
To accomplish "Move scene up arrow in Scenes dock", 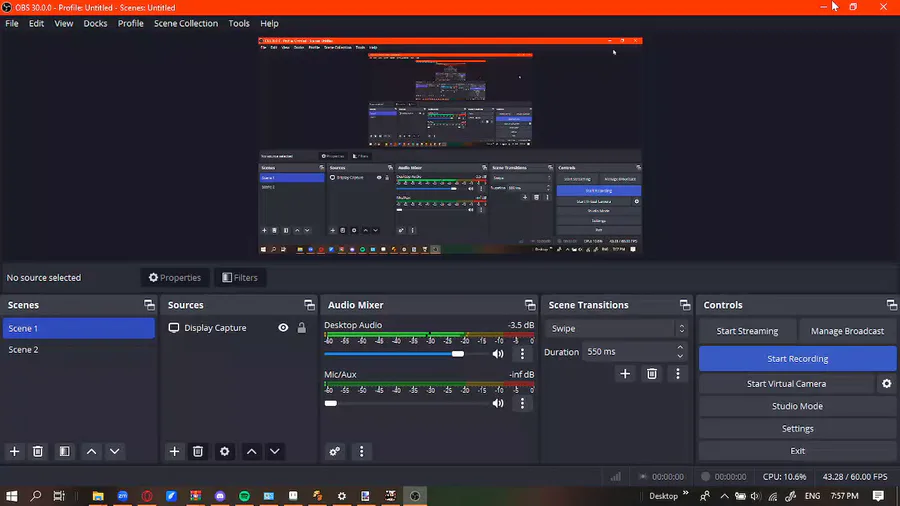I will coord(91,451).
